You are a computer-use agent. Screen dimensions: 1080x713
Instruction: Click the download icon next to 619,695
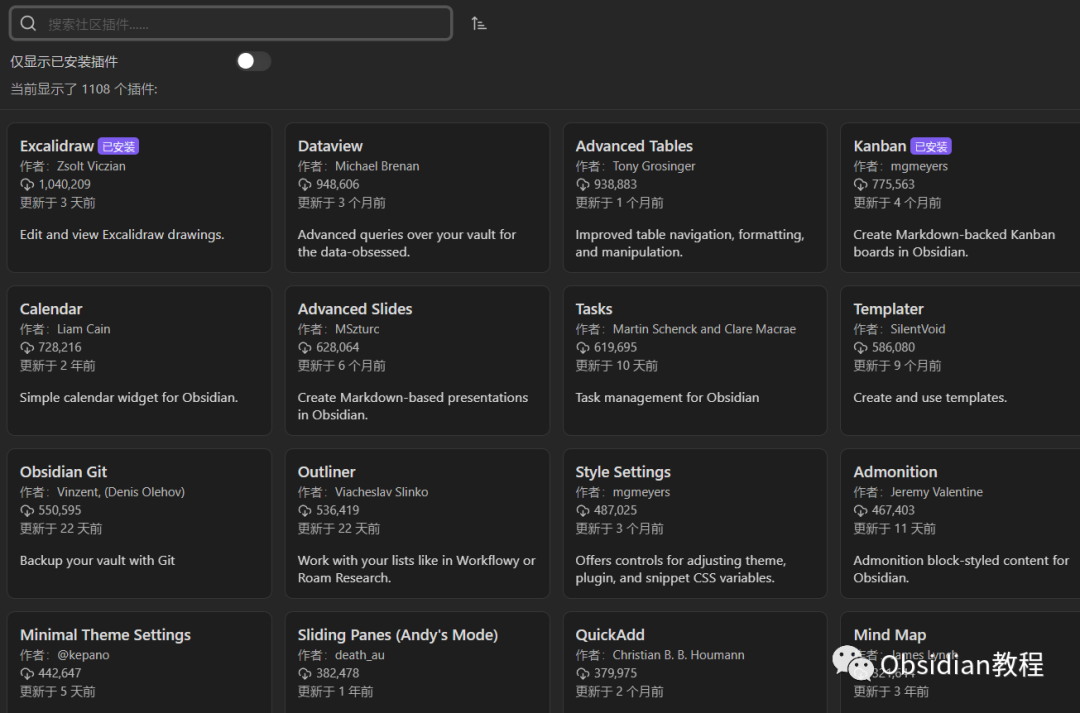[583, 348]
